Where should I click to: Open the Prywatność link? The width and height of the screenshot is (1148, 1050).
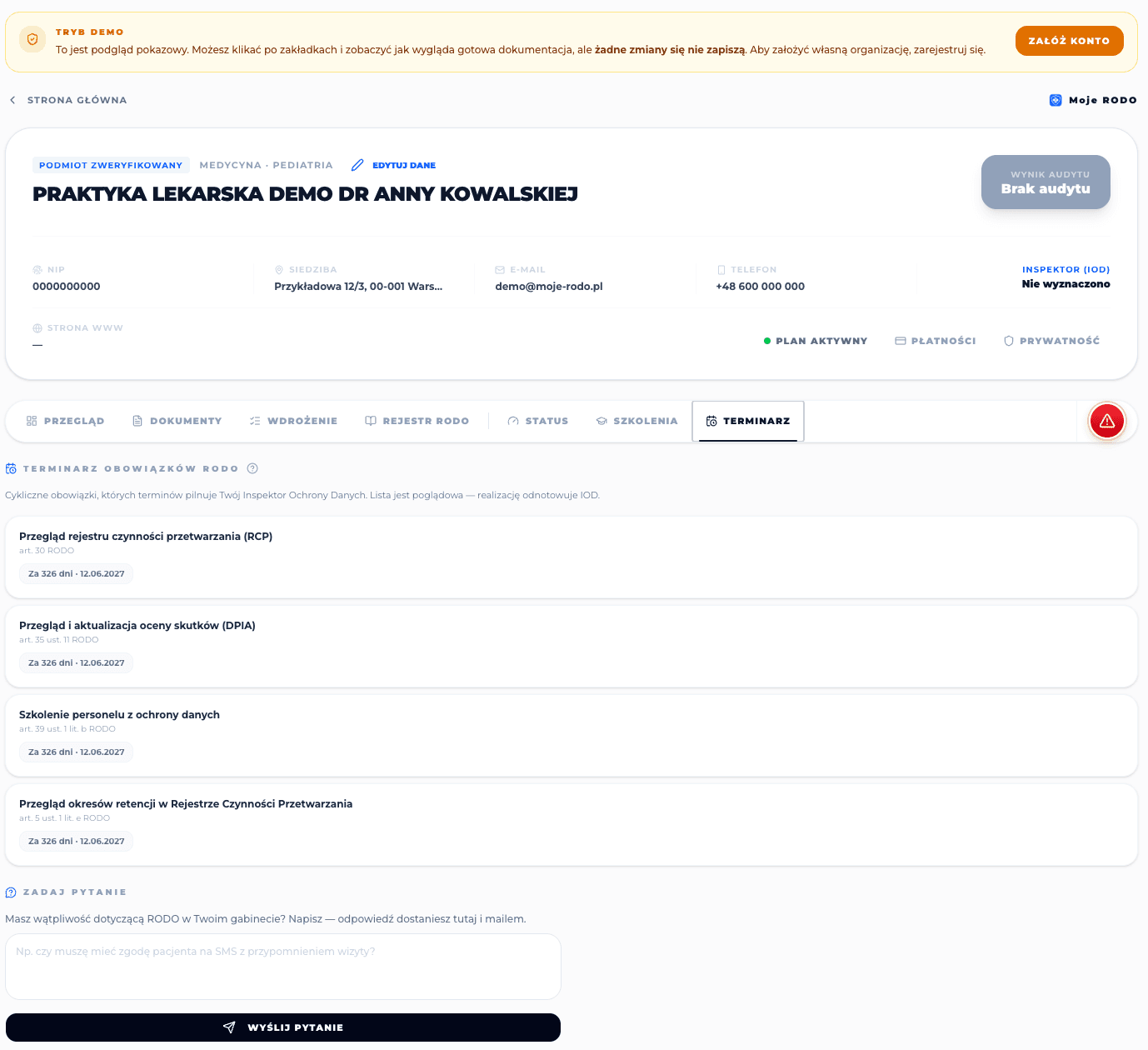tap(1051, 341)
